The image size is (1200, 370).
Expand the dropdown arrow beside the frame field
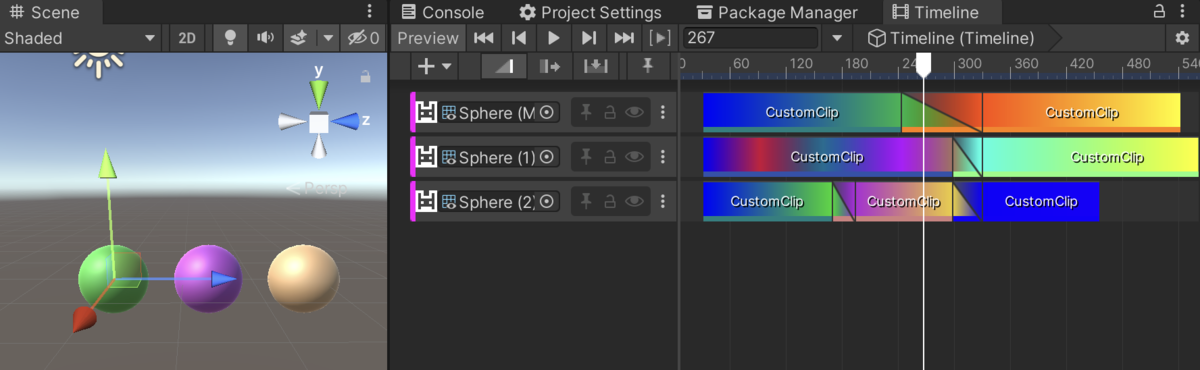[x=837, y=38]
